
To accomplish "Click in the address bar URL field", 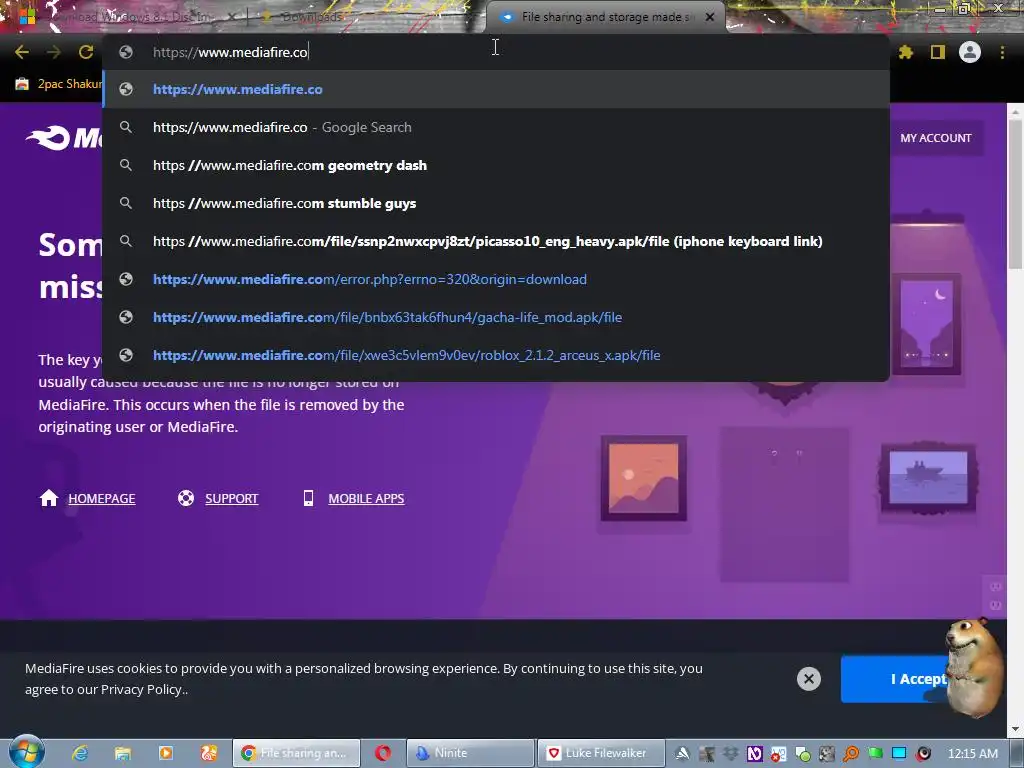I will click(x=496, y=52).
